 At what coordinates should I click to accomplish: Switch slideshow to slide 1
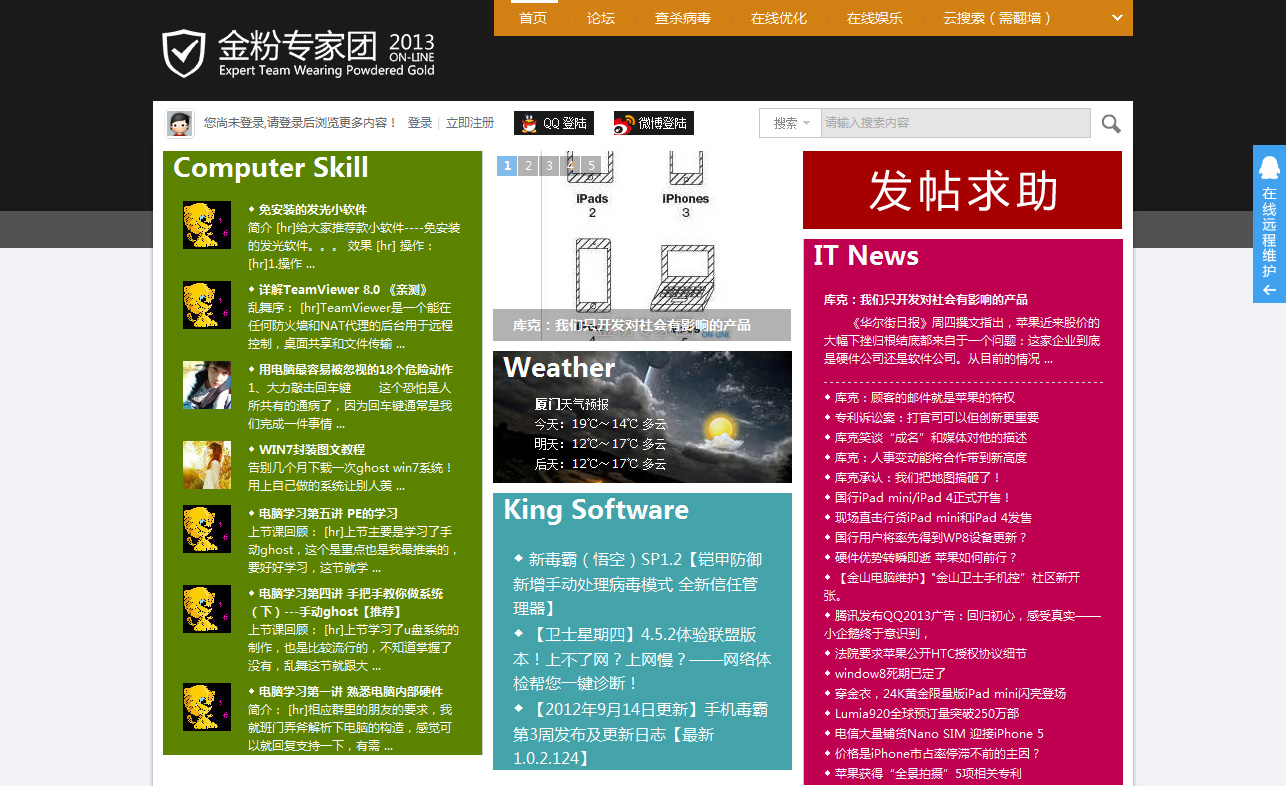(507, 166)
